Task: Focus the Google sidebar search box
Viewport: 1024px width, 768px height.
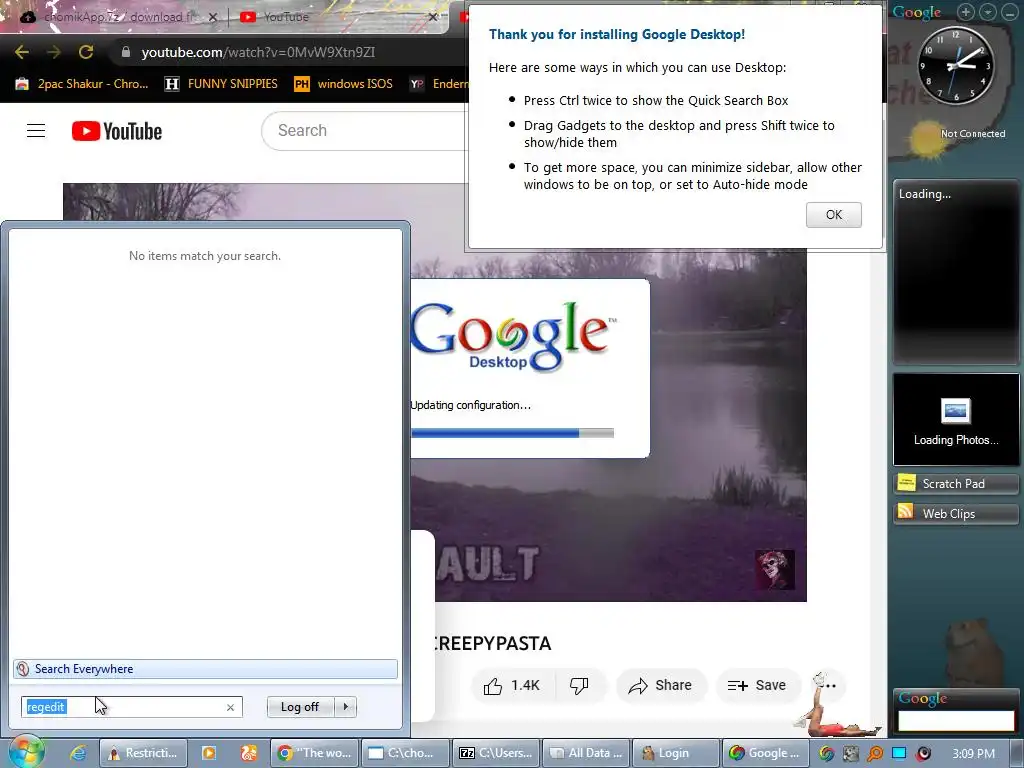Action: (956, 720)
